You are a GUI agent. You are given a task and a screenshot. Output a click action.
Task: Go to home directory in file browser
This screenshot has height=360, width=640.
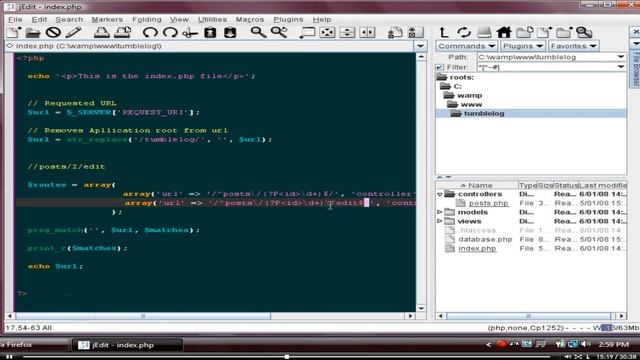(504, 32)
